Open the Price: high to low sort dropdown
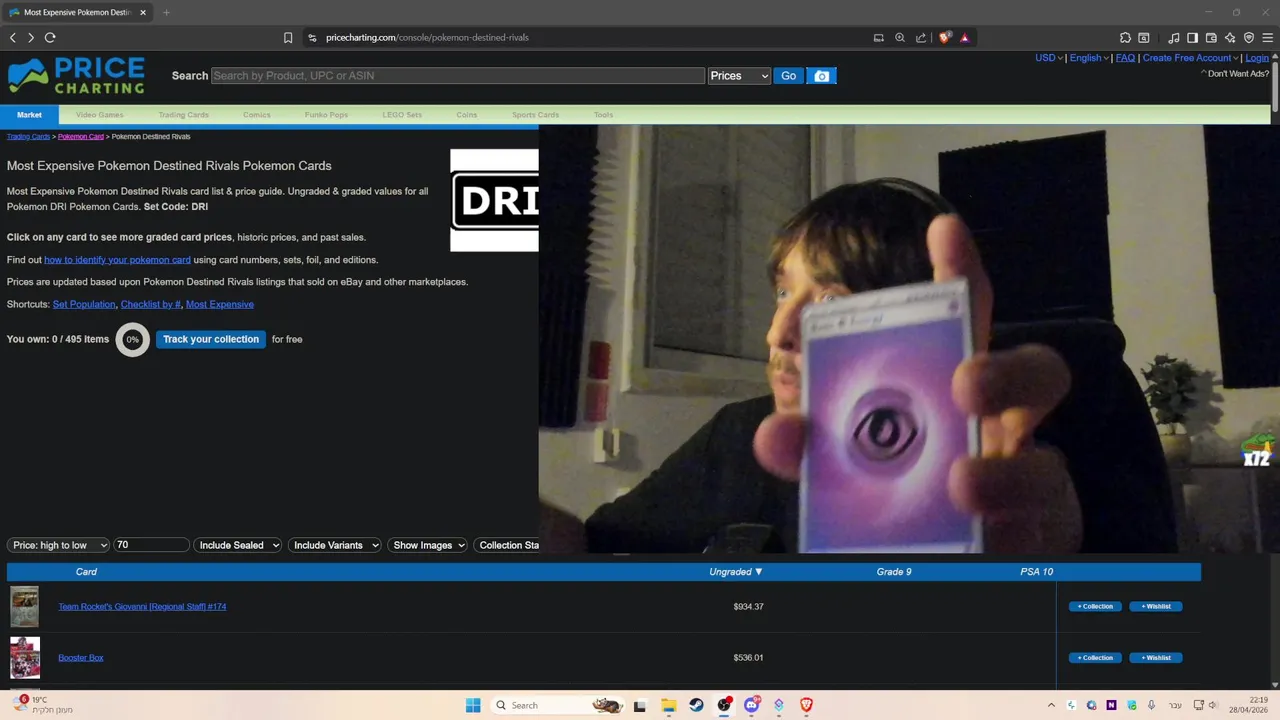The image size is (1280, 720). point(58,545)
